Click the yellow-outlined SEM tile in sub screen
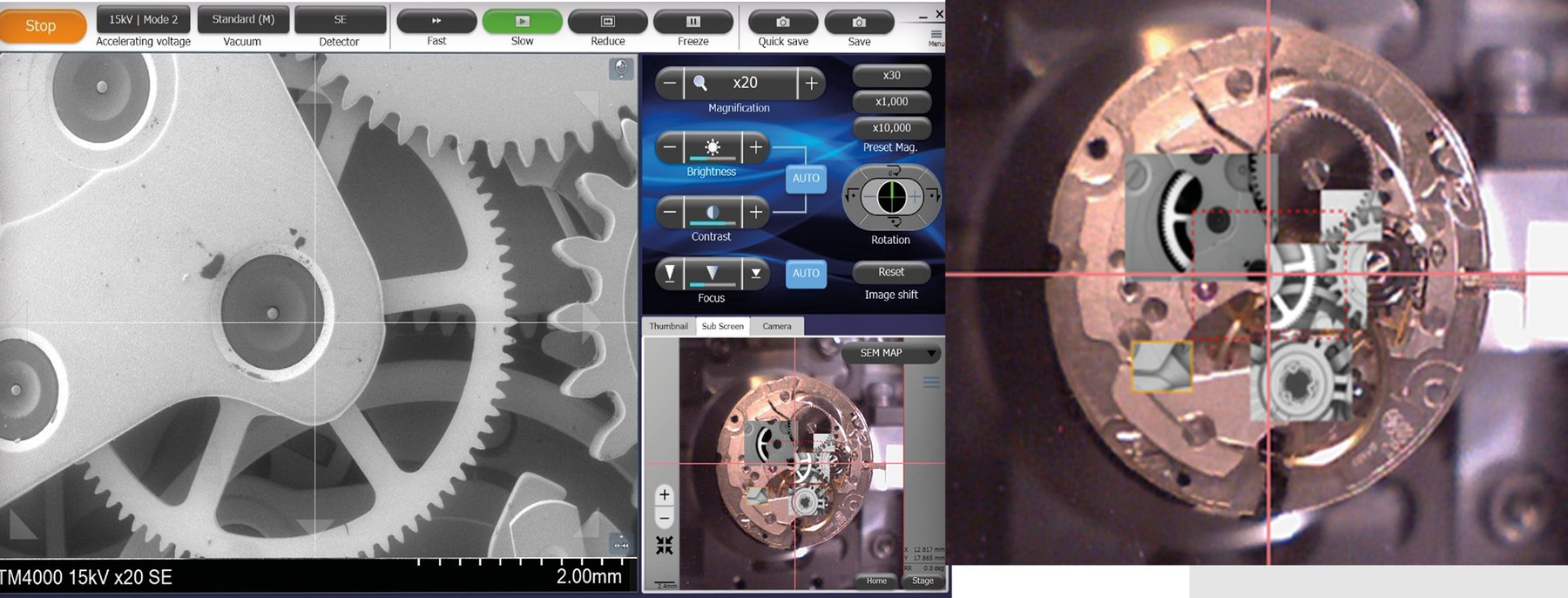Screen dimensions: 1568x598 [x=757, y=495]
